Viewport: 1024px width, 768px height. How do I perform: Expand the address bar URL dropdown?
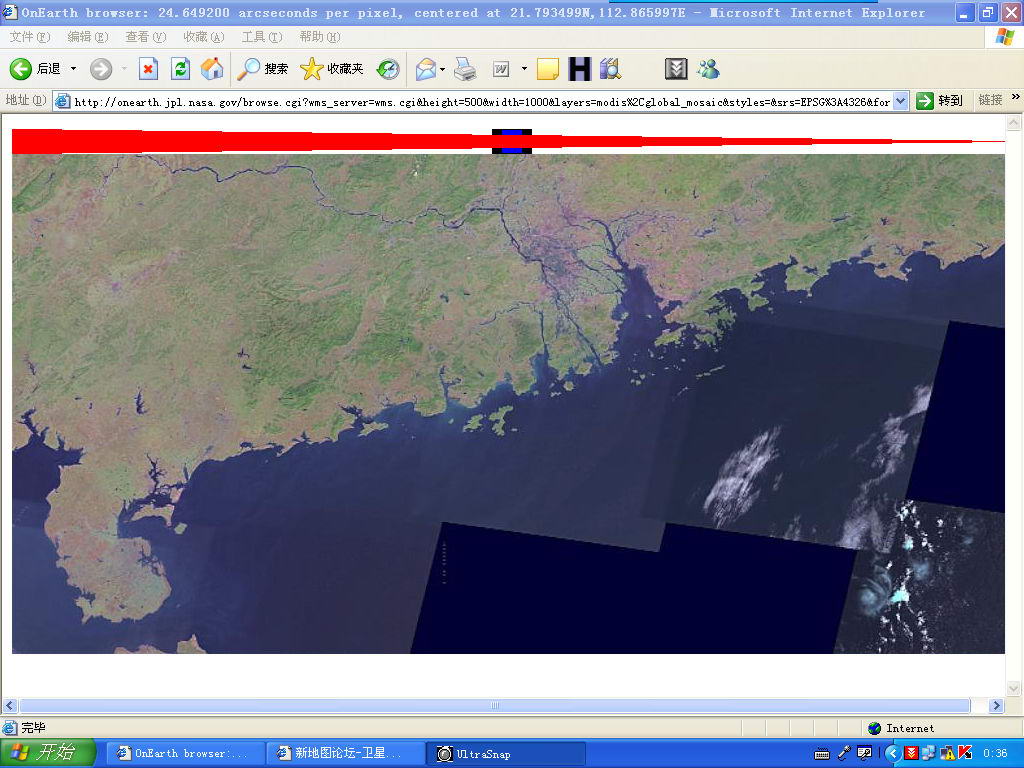(900, 101)
